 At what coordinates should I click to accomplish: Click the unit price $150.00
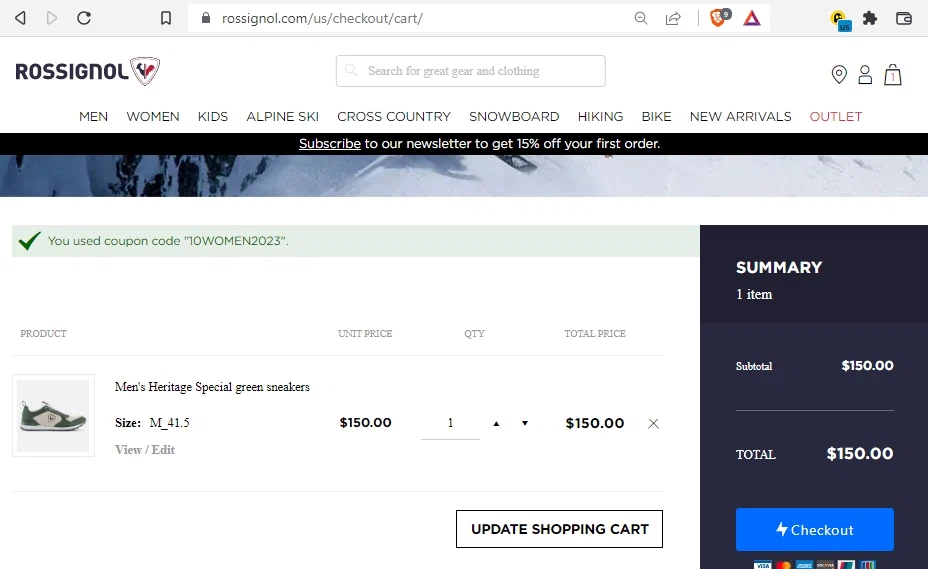point(365,423)
